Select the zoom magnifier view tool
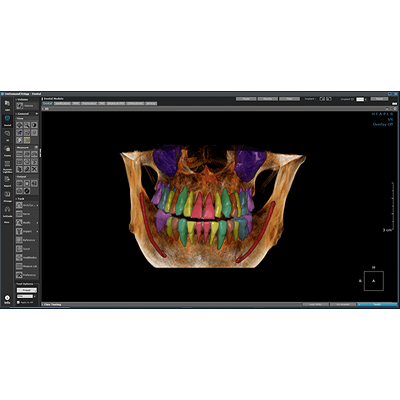Viewport: 400px width, 400px height. (27, 125)
